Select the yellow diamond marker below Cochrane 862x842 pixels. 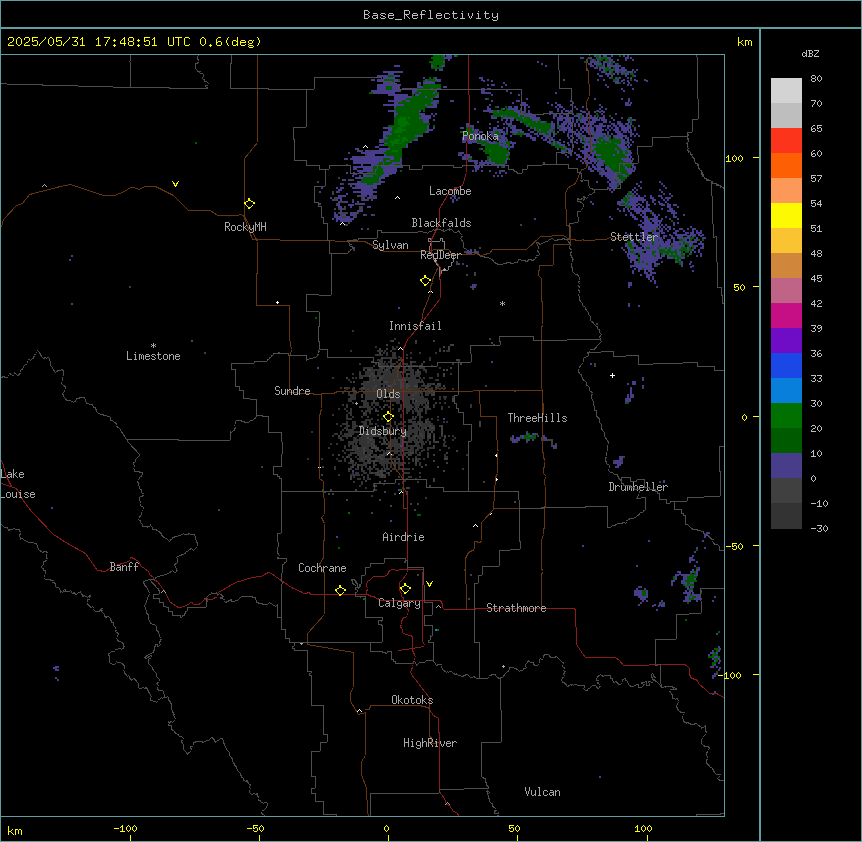(340, 590)
